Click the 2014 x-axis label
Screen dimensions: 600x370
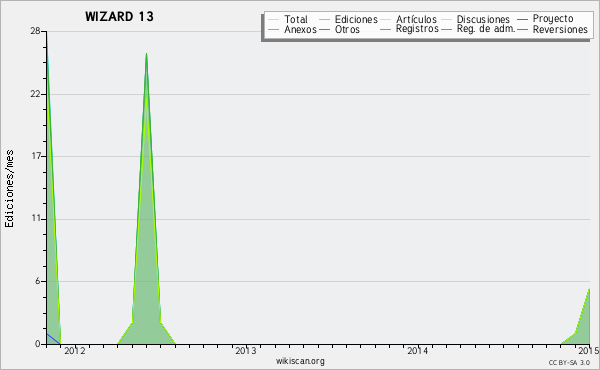(417, 350)
